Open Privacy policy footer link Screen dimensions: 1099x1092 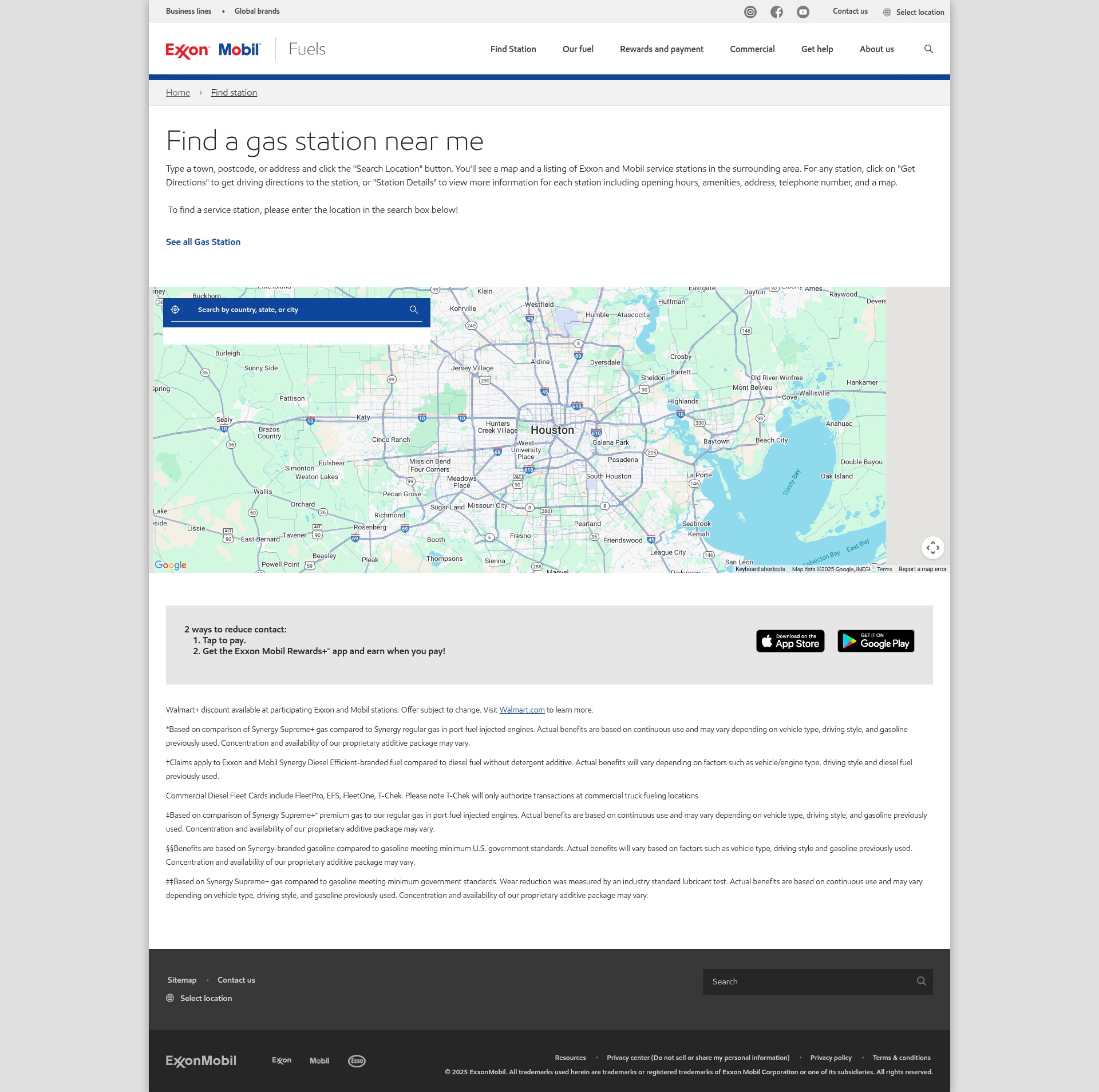pyautogui.click(x=831, y=1058)
